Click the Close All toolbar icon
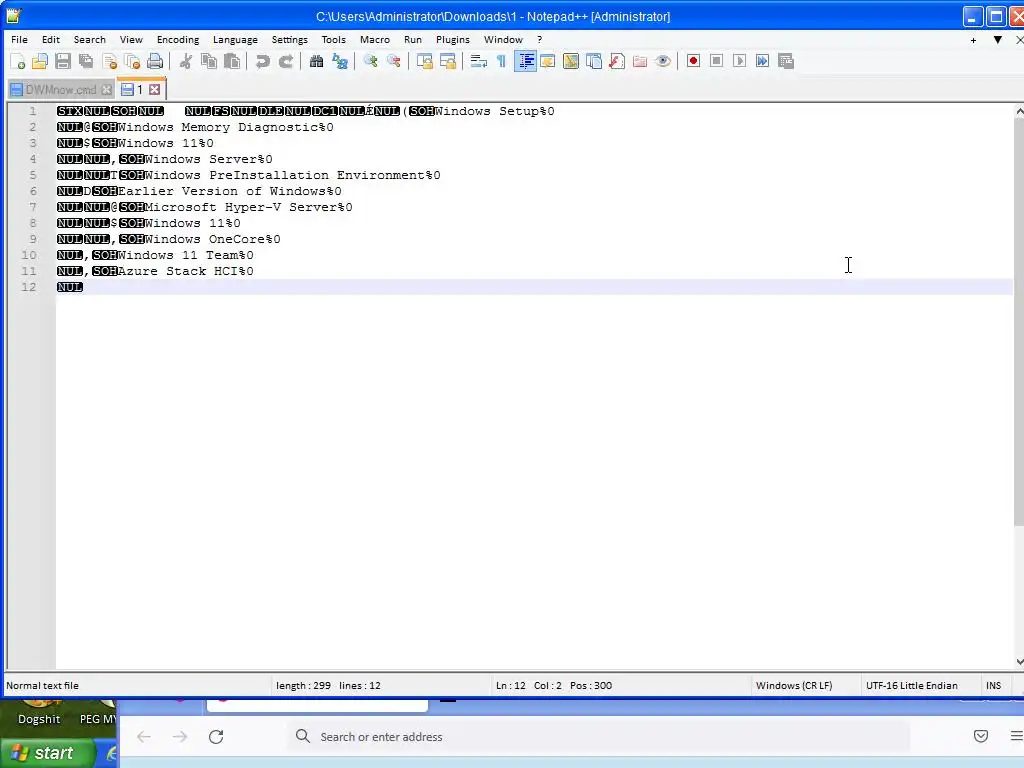The height and width of the screenshot is (768, 1024). click(x=133, y=61)
